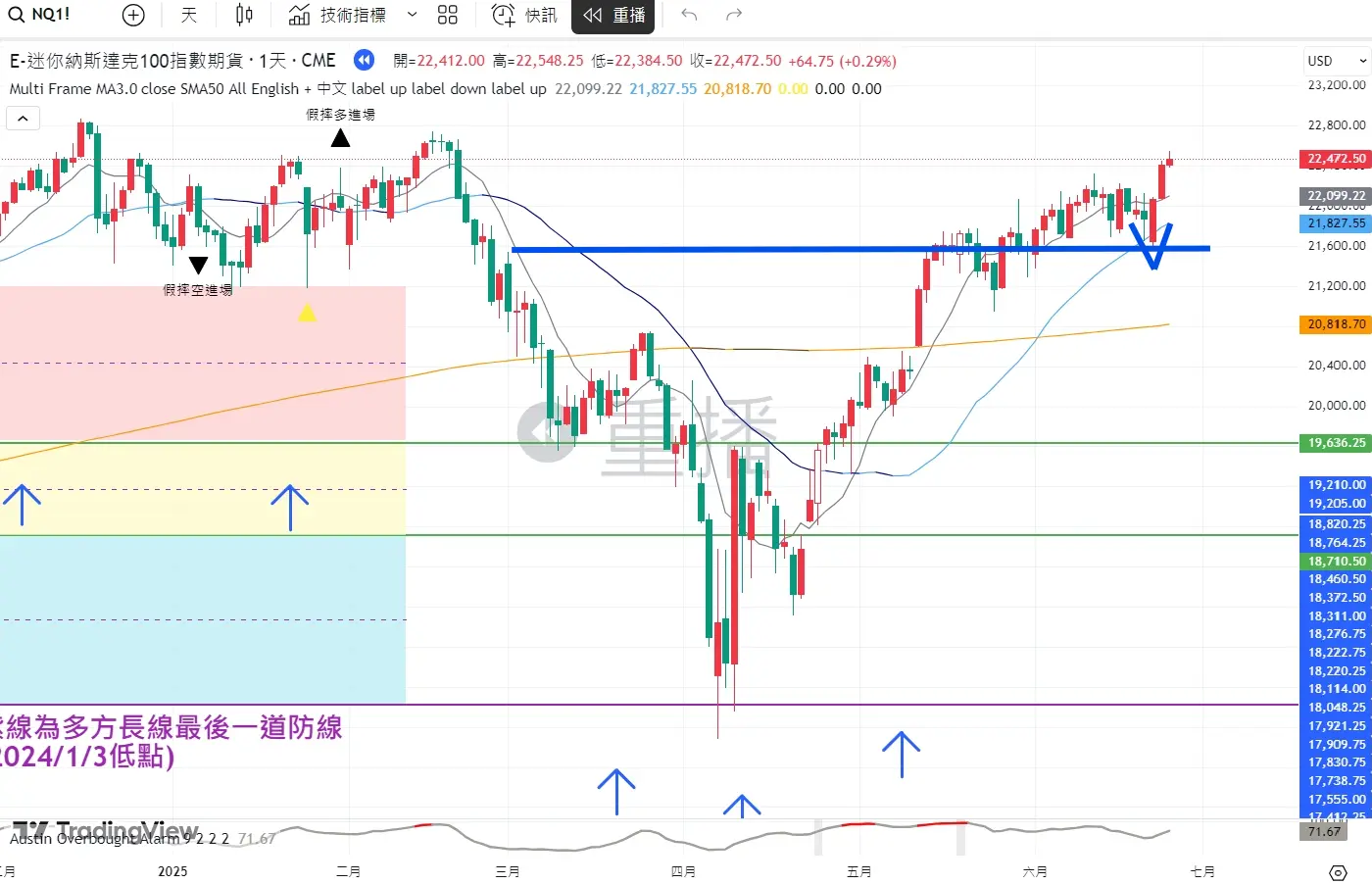Toggle the 重播 replay mode
The width and height of the screenshot is (1372, 884).
pyautogui.click(x=614, y=15)
